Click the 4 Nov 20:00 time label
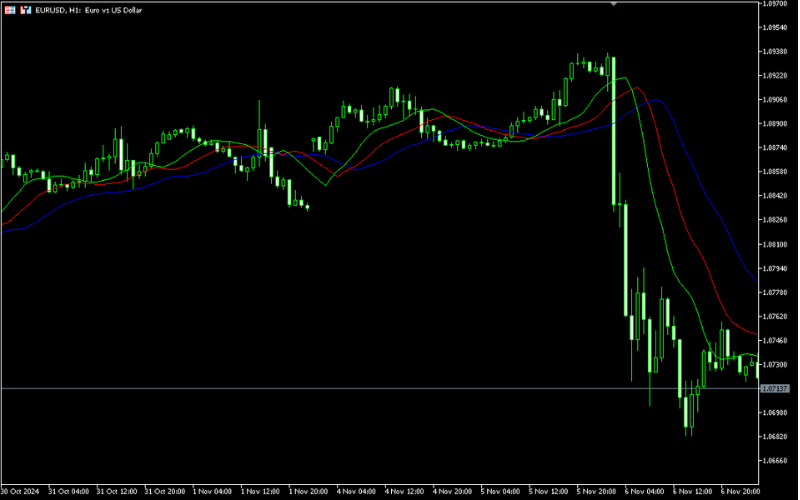 tap(453, 491)
